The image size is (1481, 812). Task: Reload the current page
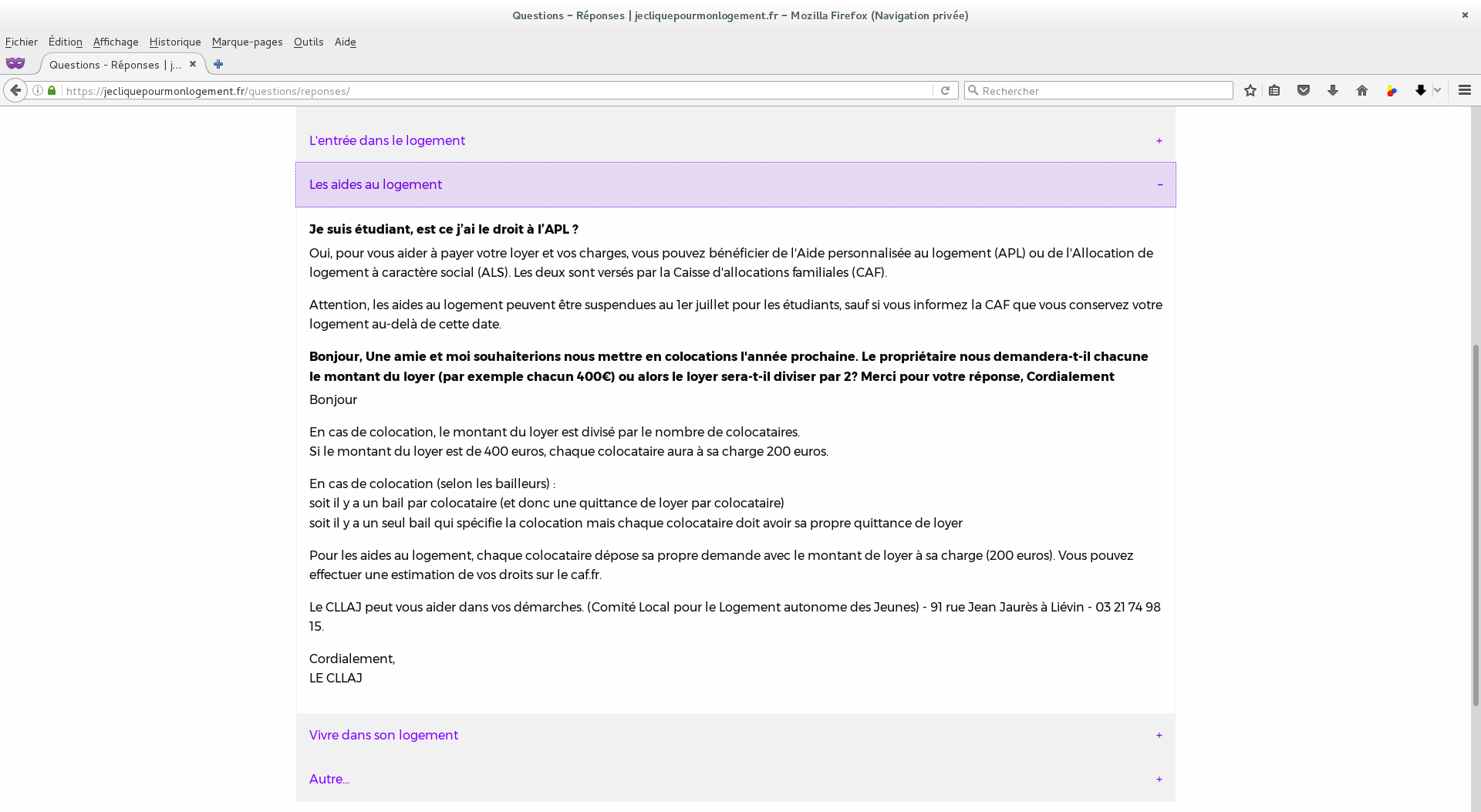945,90
